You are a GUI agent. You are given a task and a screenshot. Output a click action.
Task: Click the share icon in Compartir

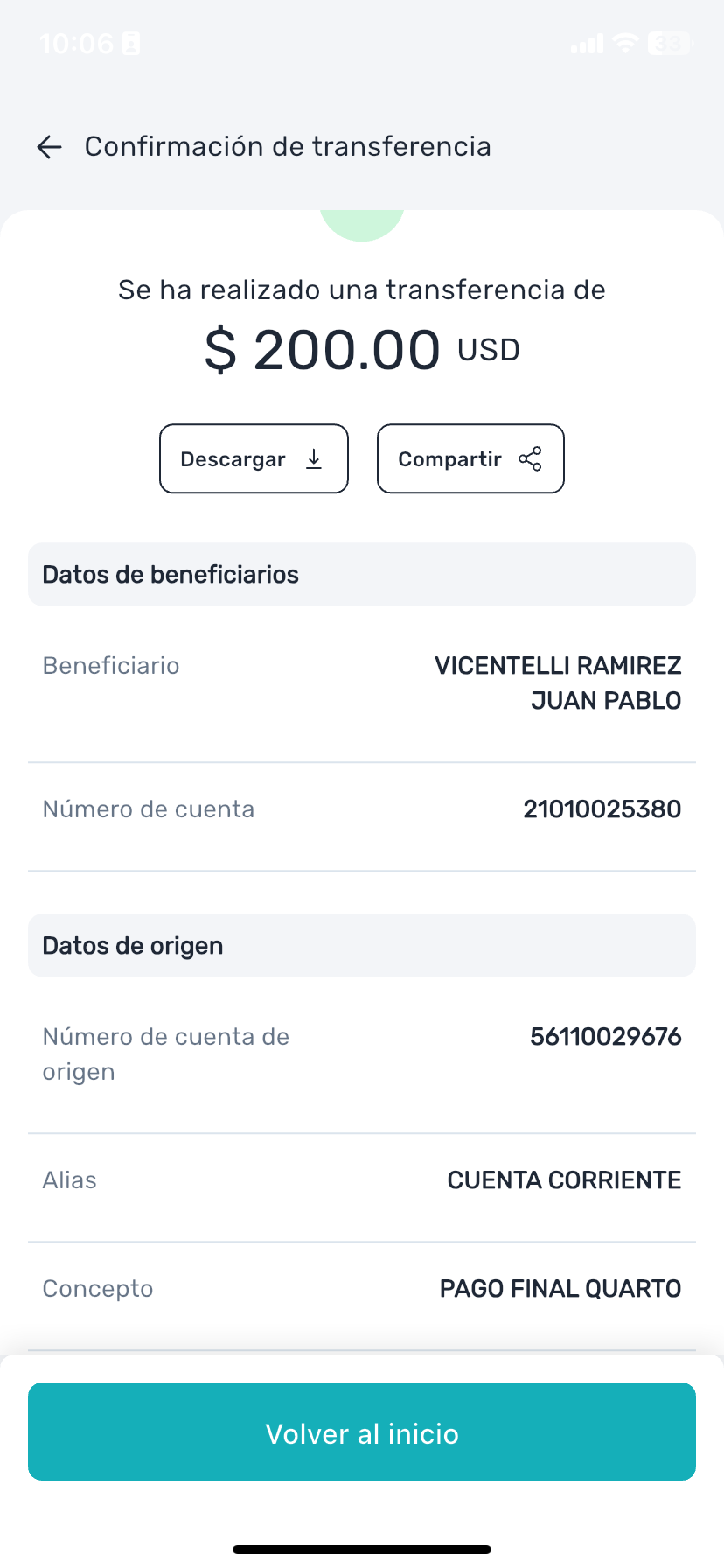pyautogui.click(x=530, y=459)
